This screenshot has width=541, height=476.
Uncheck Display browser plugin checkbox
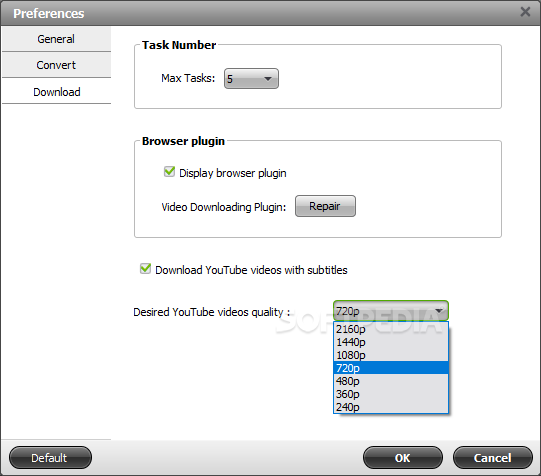169,171
